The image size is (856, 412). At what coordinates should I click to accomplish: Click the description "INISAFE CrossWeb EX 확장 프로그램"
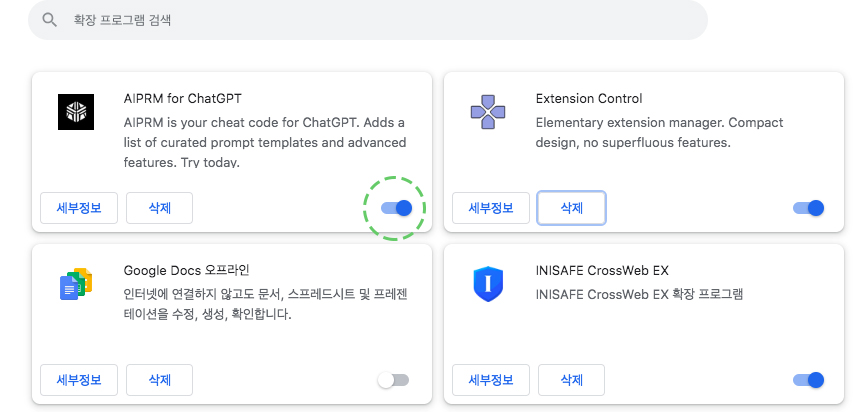click(x=639, y=294)
